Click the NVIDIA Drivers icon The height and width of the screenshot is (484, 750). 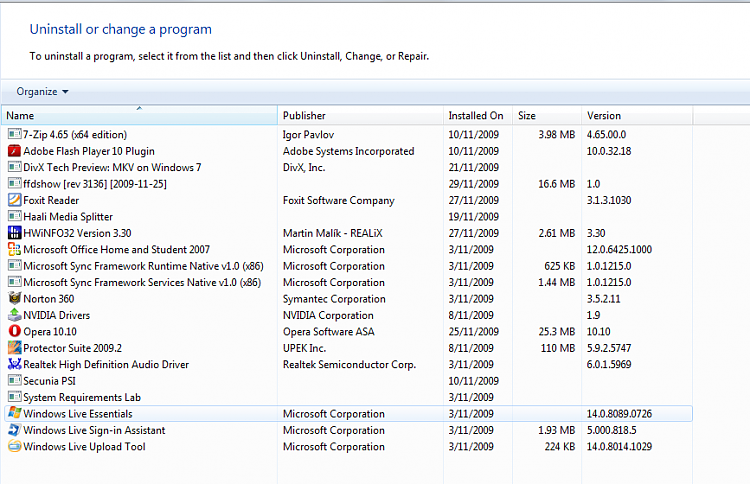tap(15, 315)
